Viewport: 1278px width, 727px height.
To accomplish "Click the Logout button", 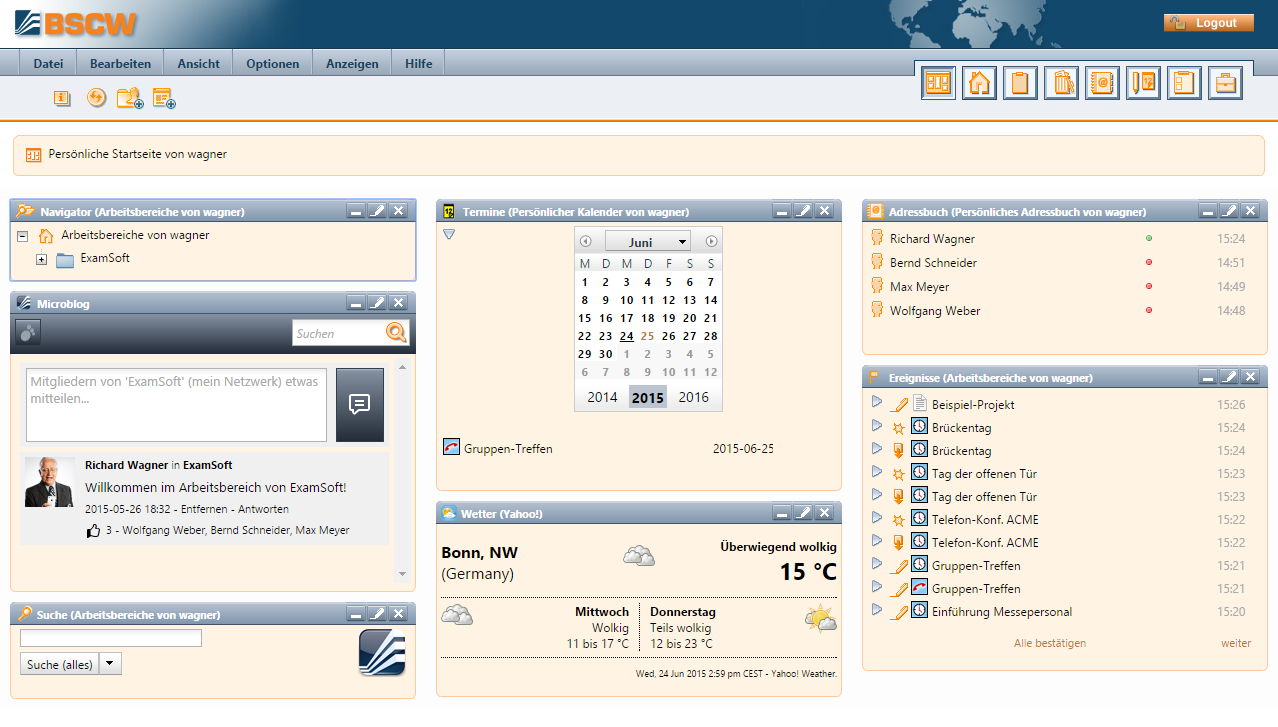I will [1208, 21].
